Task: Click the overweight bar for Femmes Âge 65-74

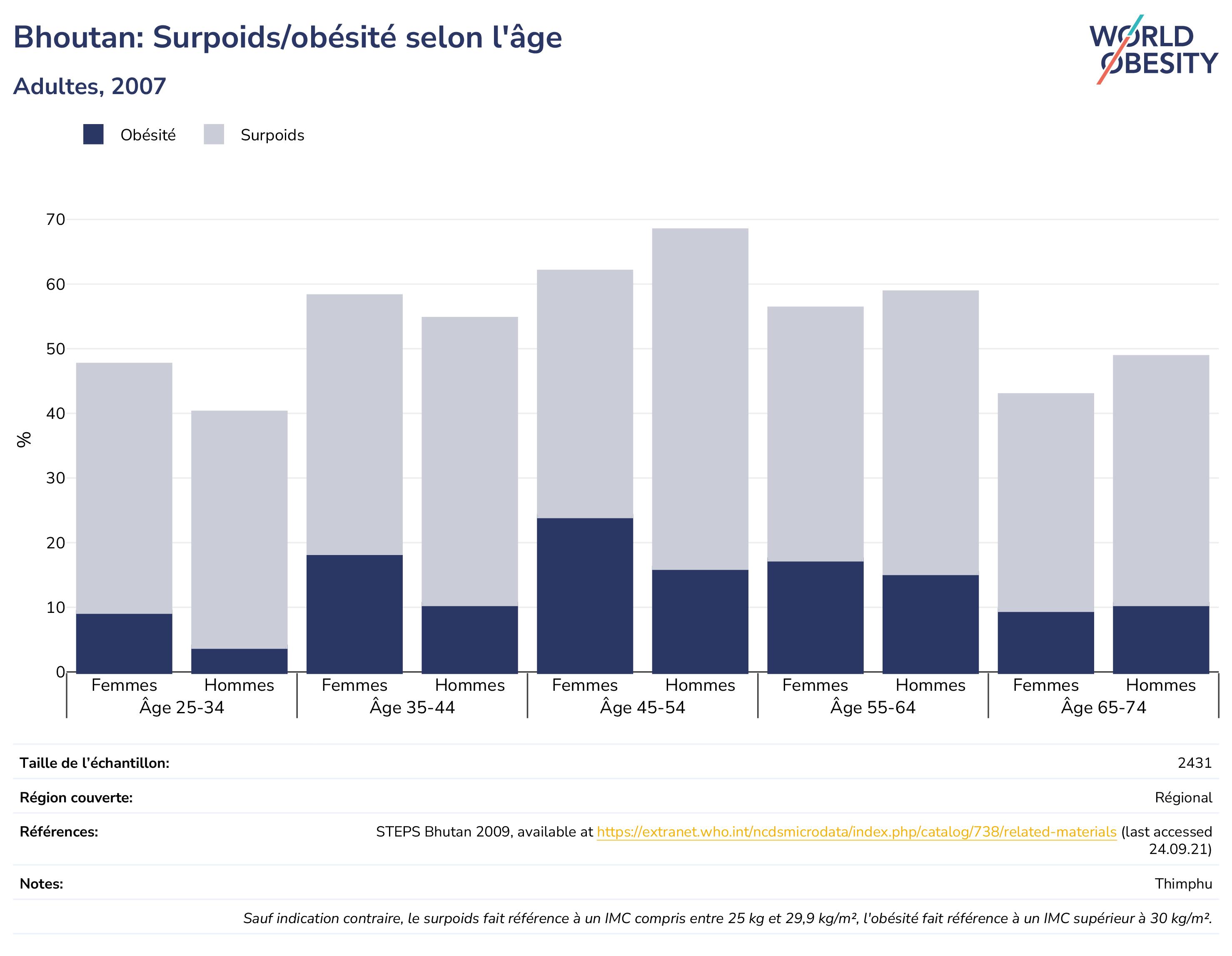Action: coord(1046,502)
